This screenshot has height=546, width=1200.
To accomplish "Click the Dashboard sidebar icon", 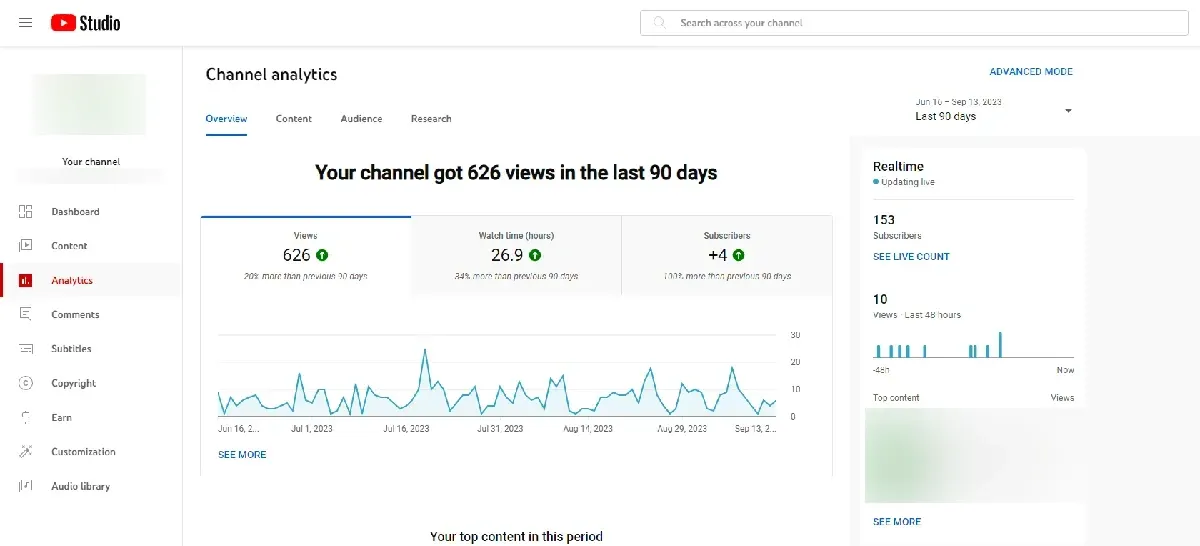I will [x=26, y=212].
